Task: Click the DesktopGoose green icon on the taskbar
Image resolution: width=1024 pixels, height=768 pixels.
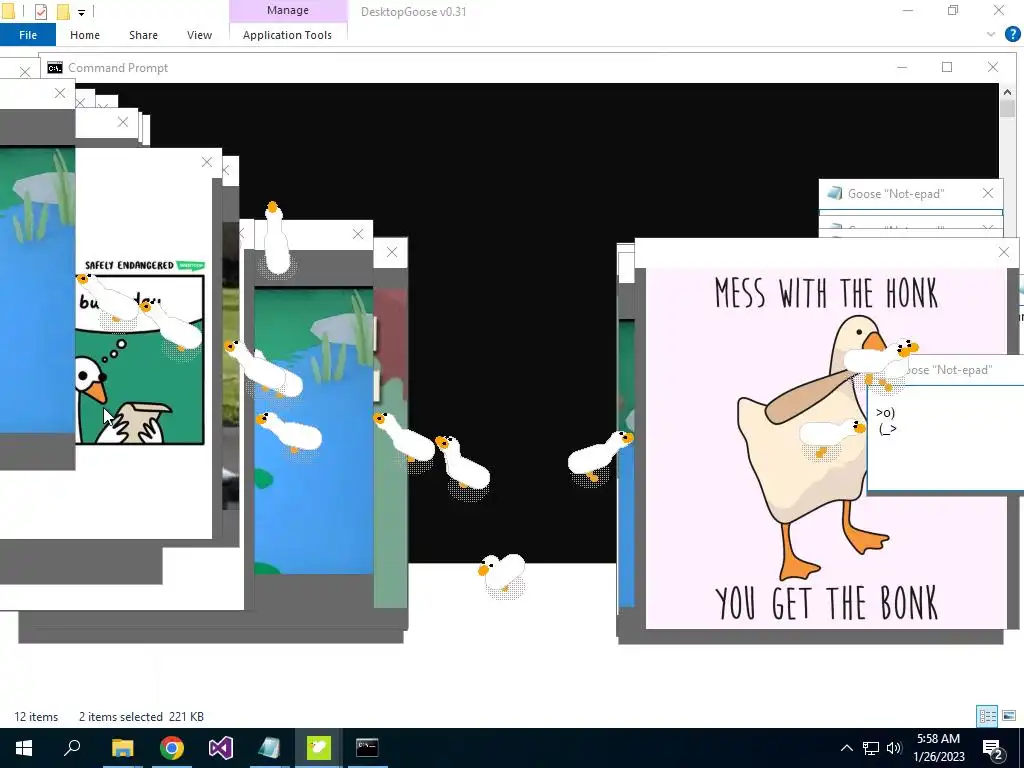Action: click(x=319, y=748)
